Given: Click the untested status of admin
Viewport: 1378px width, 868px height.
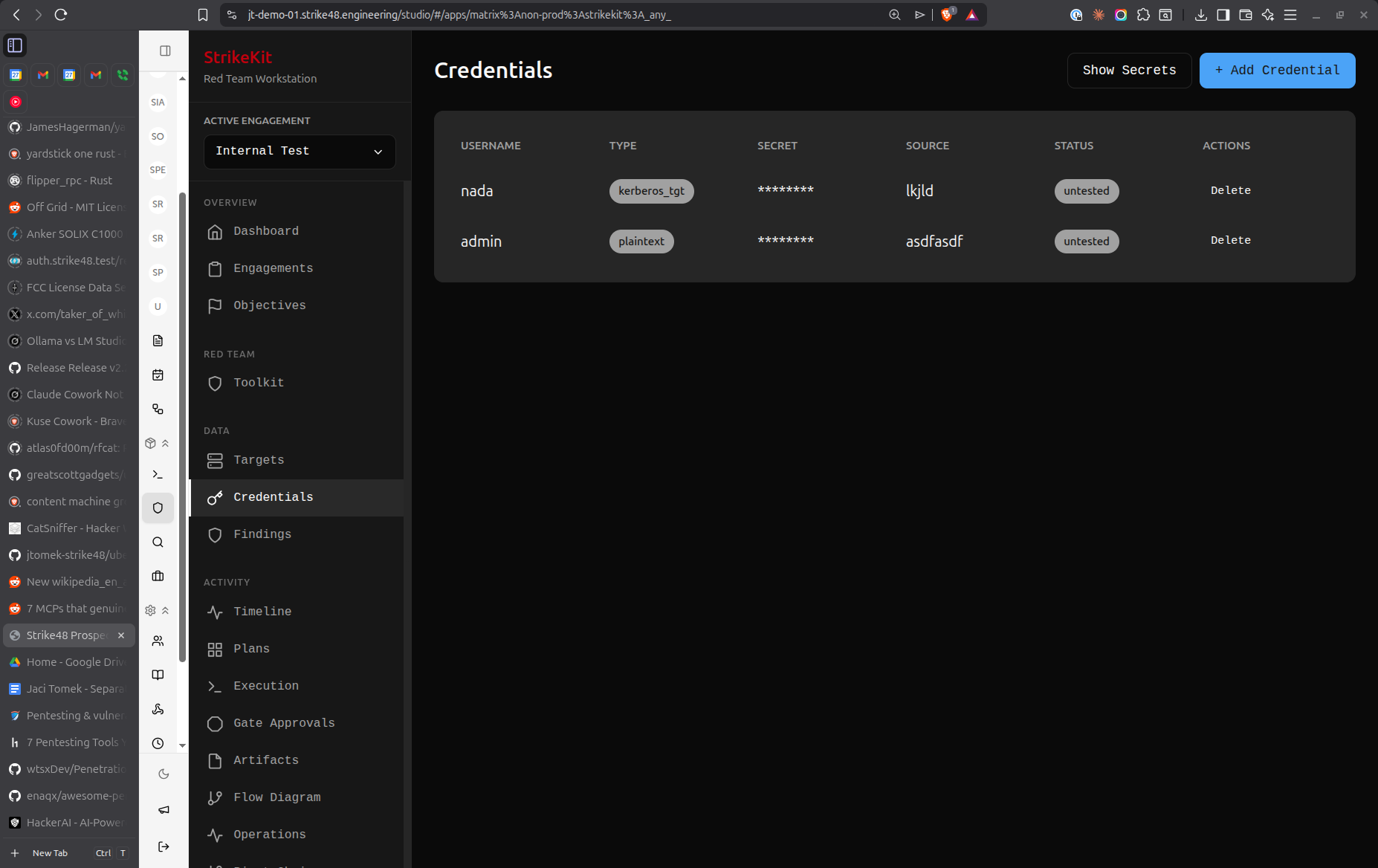Looking at the screenshot, I should click(1086, 242).
